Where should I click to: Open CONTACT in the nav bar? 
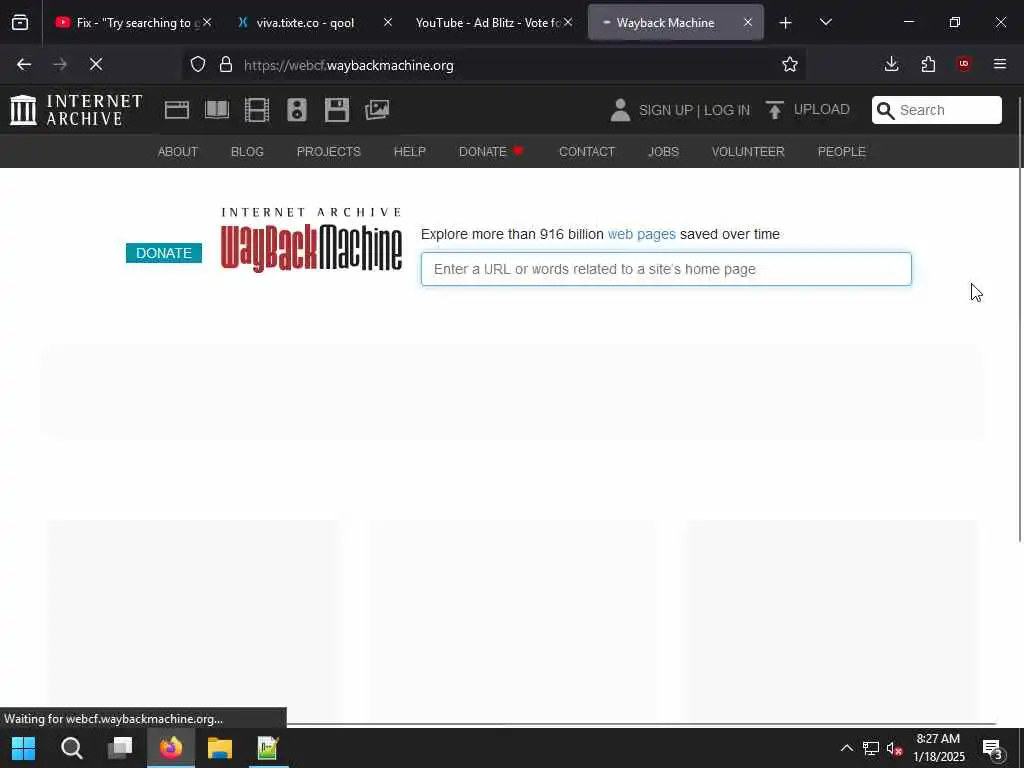(587, 152)
